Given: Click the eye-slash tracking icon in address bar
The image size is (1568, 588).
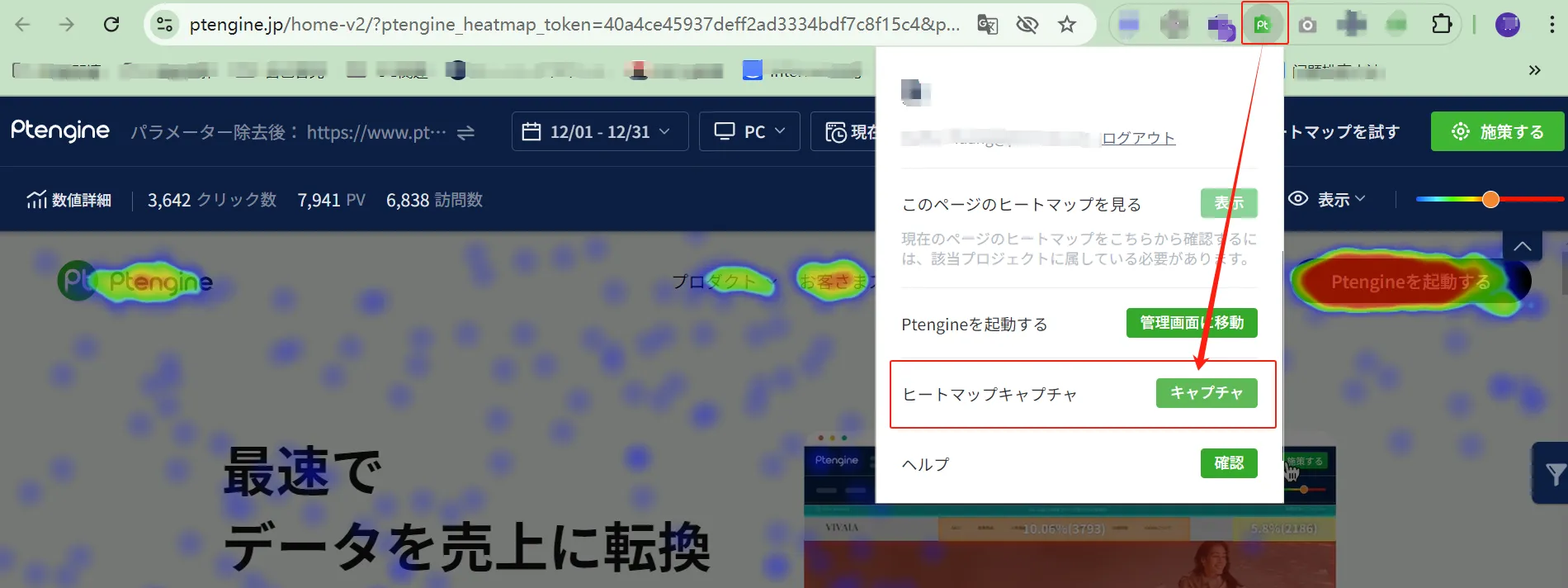Looking at the screenshot, I should point(1027,25).
